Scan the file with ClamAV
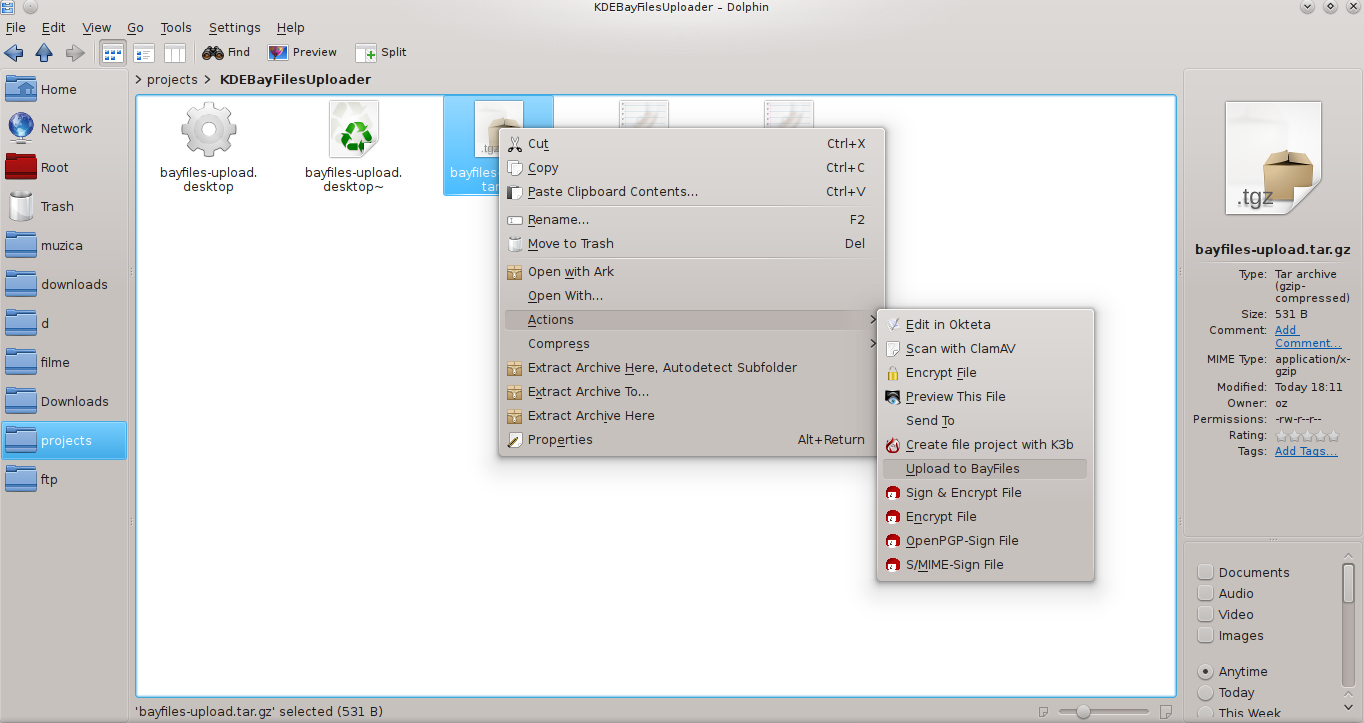Screen dimensions: 1364x723 [x=985, y=349]
